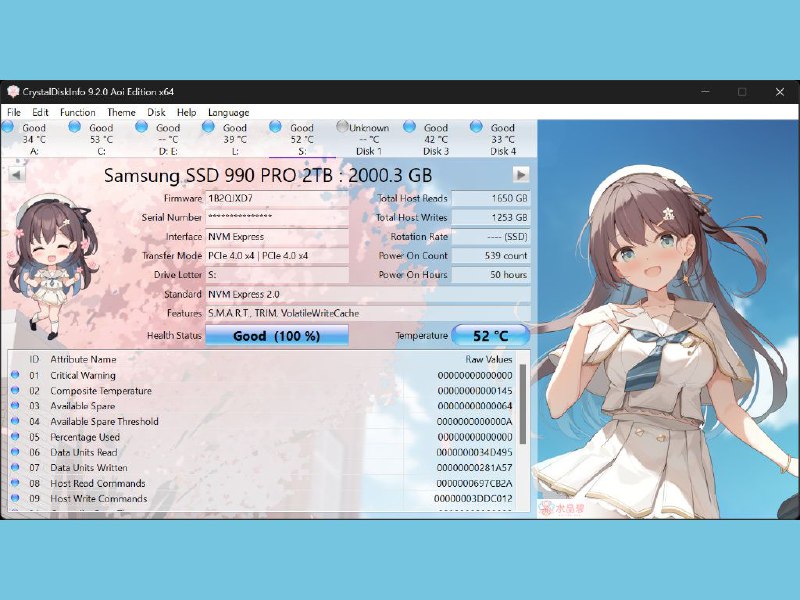
Task: Click the Available Spare status orb
Action: pyautogui.click(x=15, y=406)
